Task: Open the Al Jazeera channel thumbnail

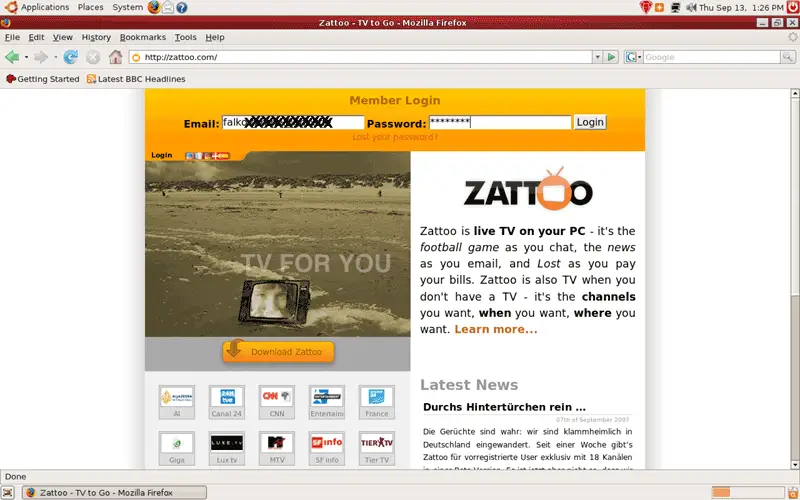Action: tap(177, 402)
